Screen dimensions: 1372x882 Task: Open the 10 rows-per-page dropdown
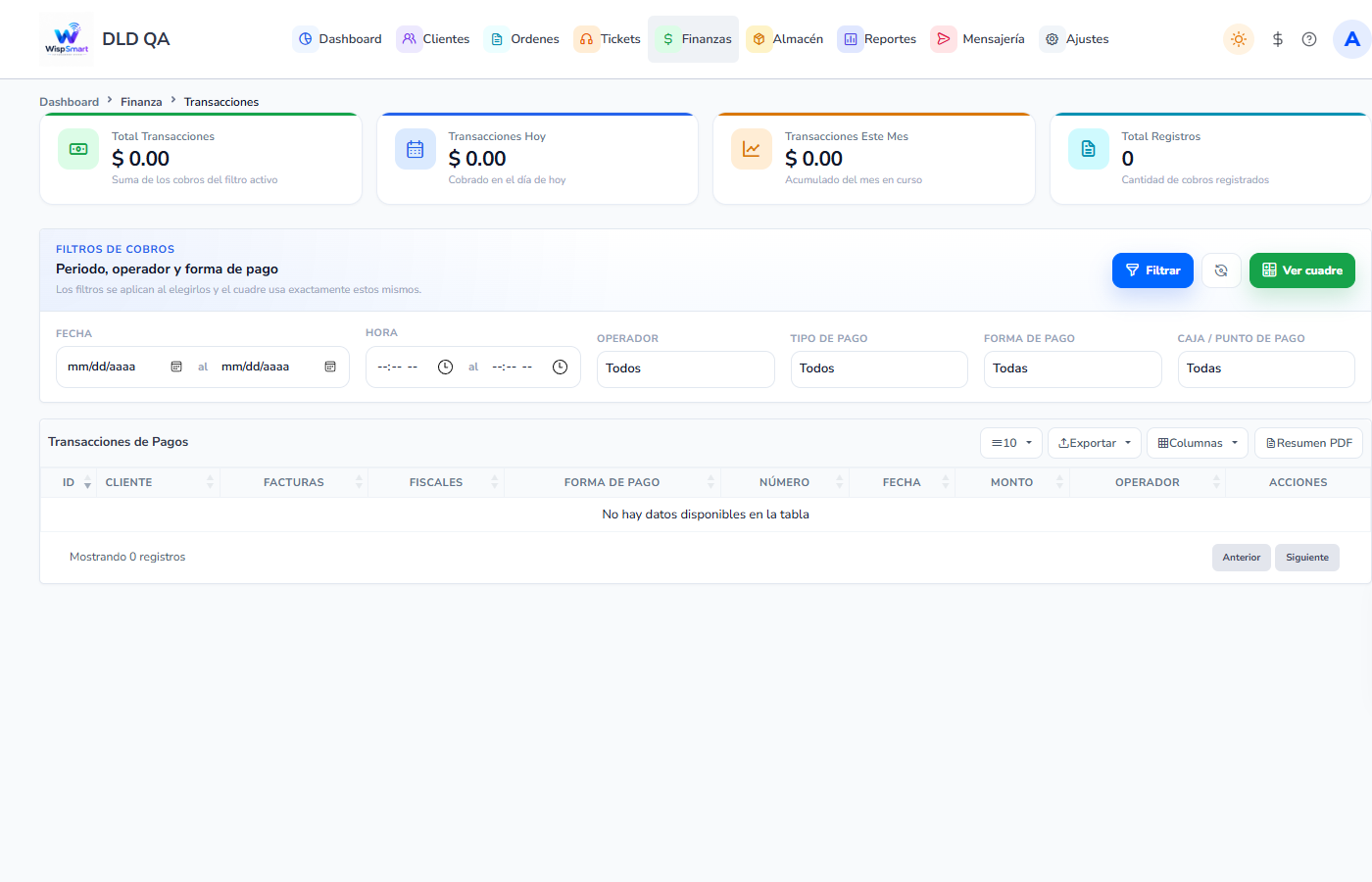tap(1011, 443)
